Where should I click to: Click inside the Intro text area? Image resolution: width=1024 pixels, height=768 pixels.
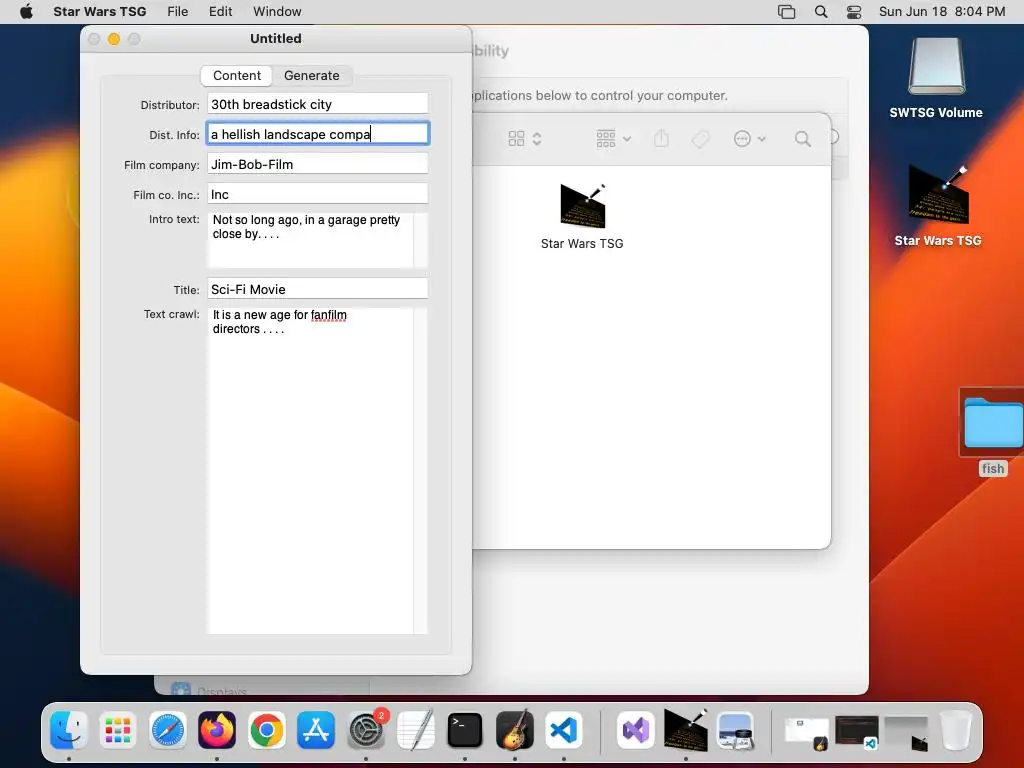310,240
